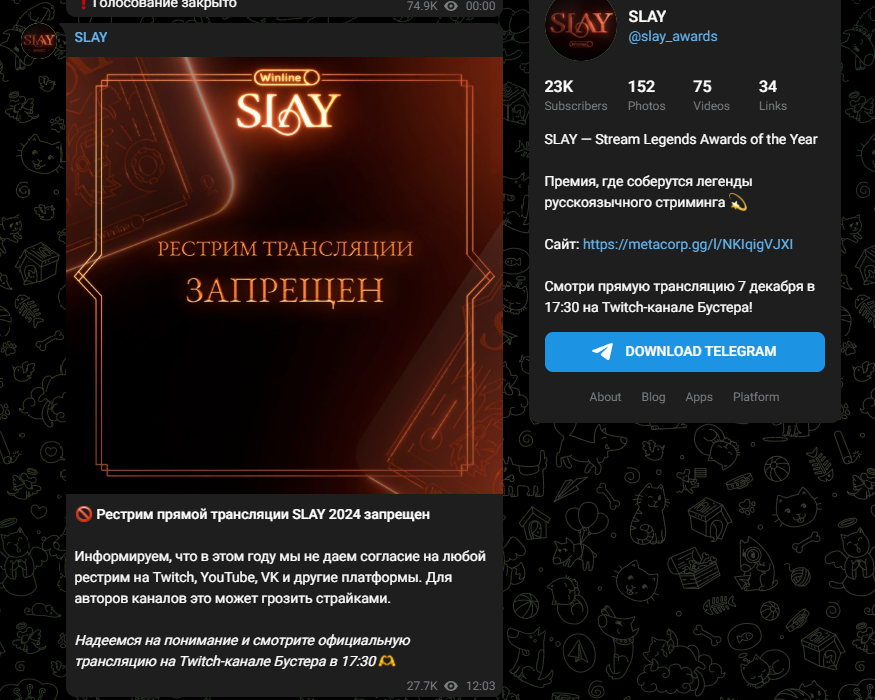Click the glowing SLAY logo in the image
This screenshot has height=700, width=875.
click(288, 114)
